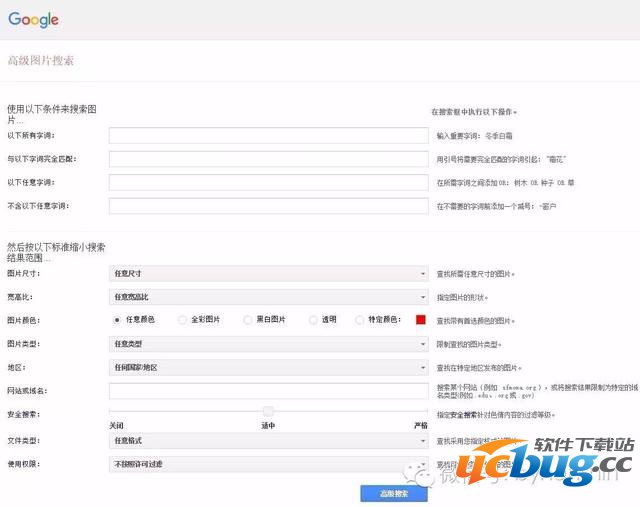Image resolution: width=640 pixels, height=507 pixels.
Task: Open the red color swatch picker
Action: coord(420,320)
